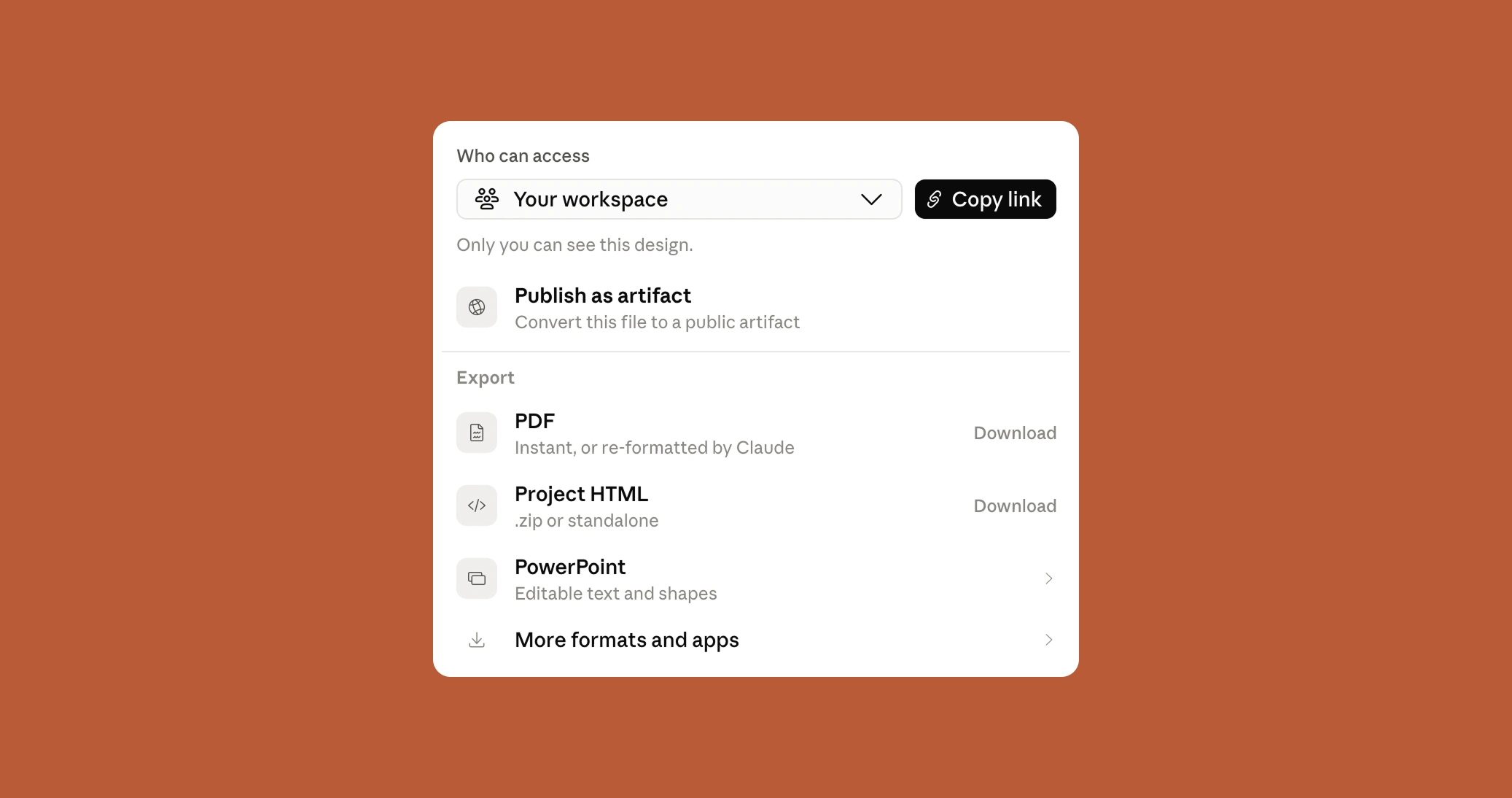Choose the PowerPoint export entry
This screenshot has width=1512, height=798.
coord(756,578)
